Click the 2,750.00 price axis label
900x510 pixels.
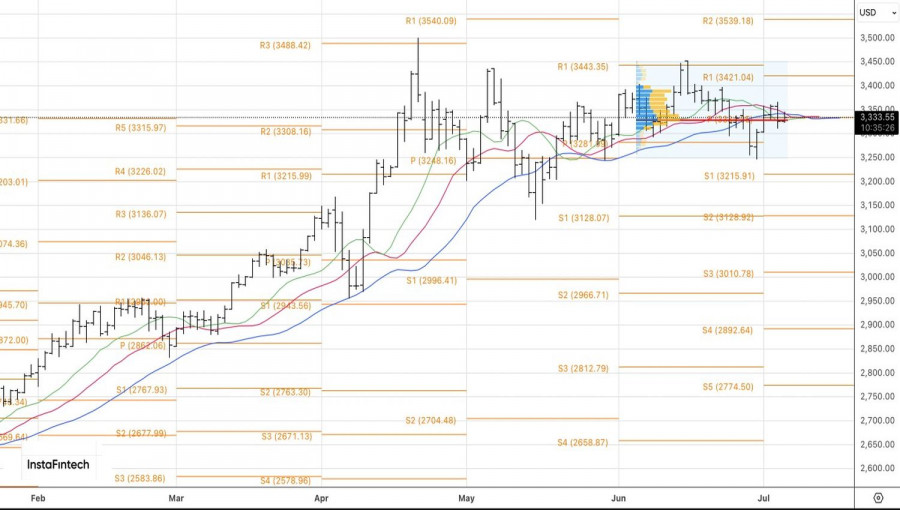point(877,396)
